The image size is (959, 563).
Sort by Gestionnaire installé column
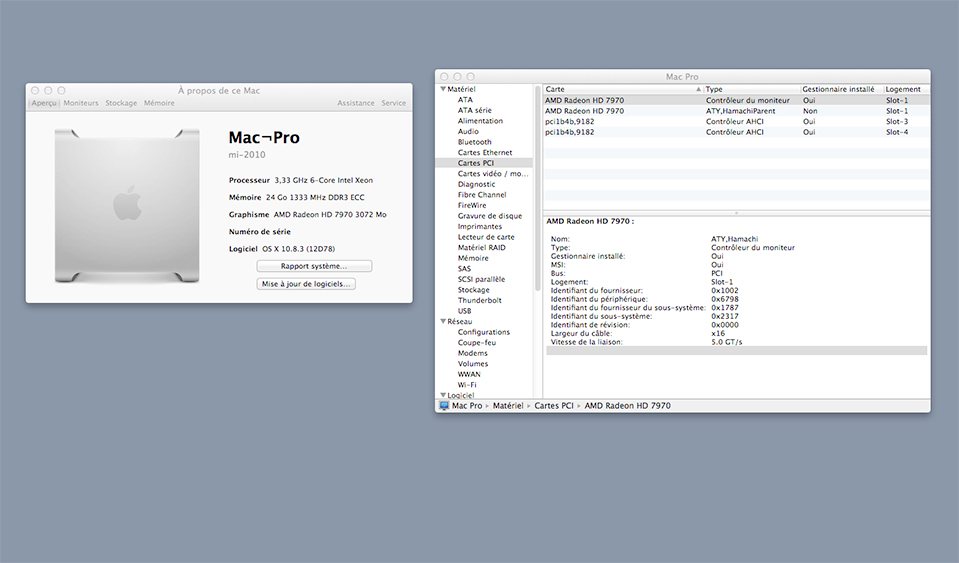[842, 89]
